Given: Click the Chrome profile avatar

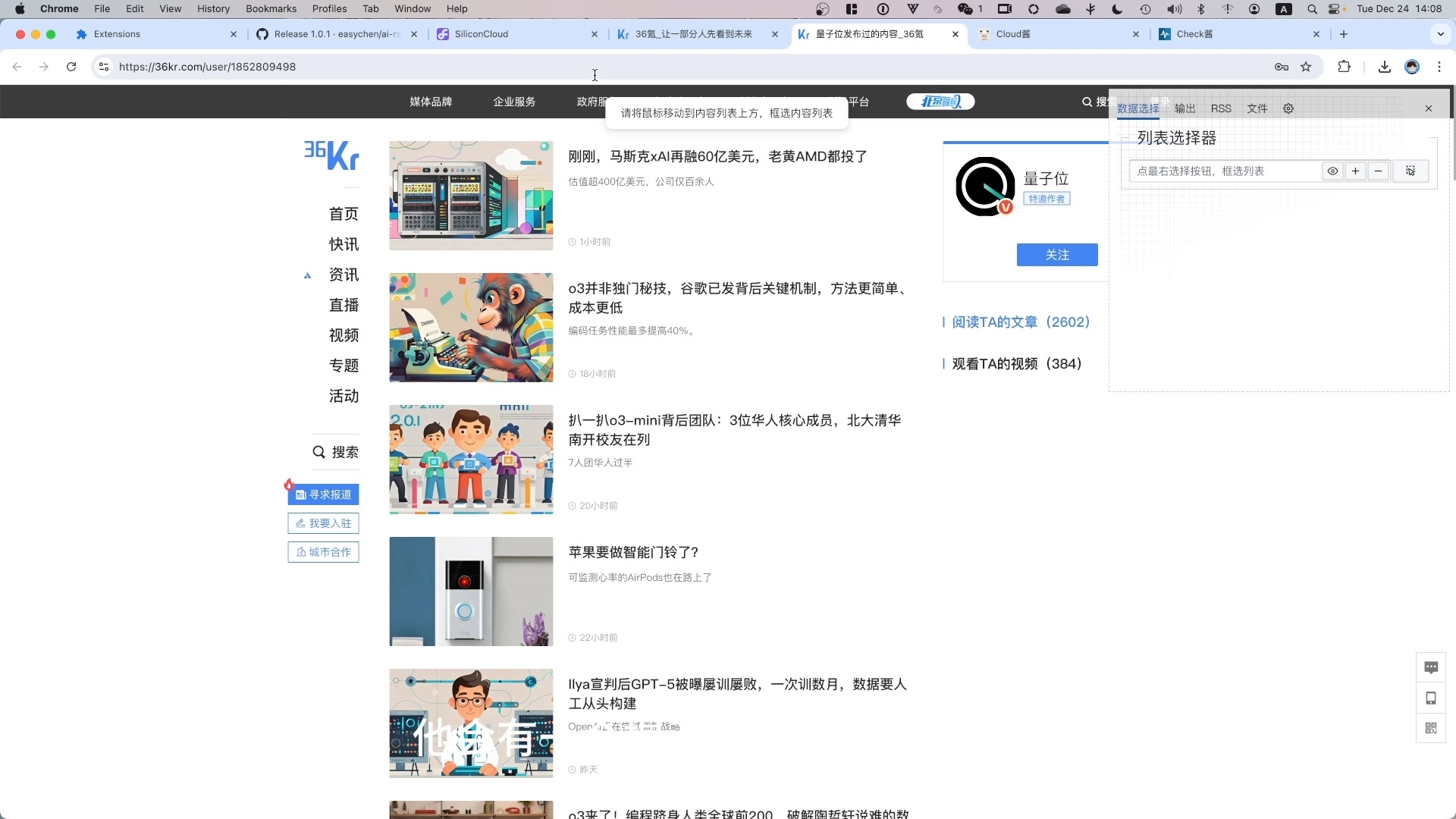Looking at the screenshot, I should pyautogui.click(x=1412, y=67).
